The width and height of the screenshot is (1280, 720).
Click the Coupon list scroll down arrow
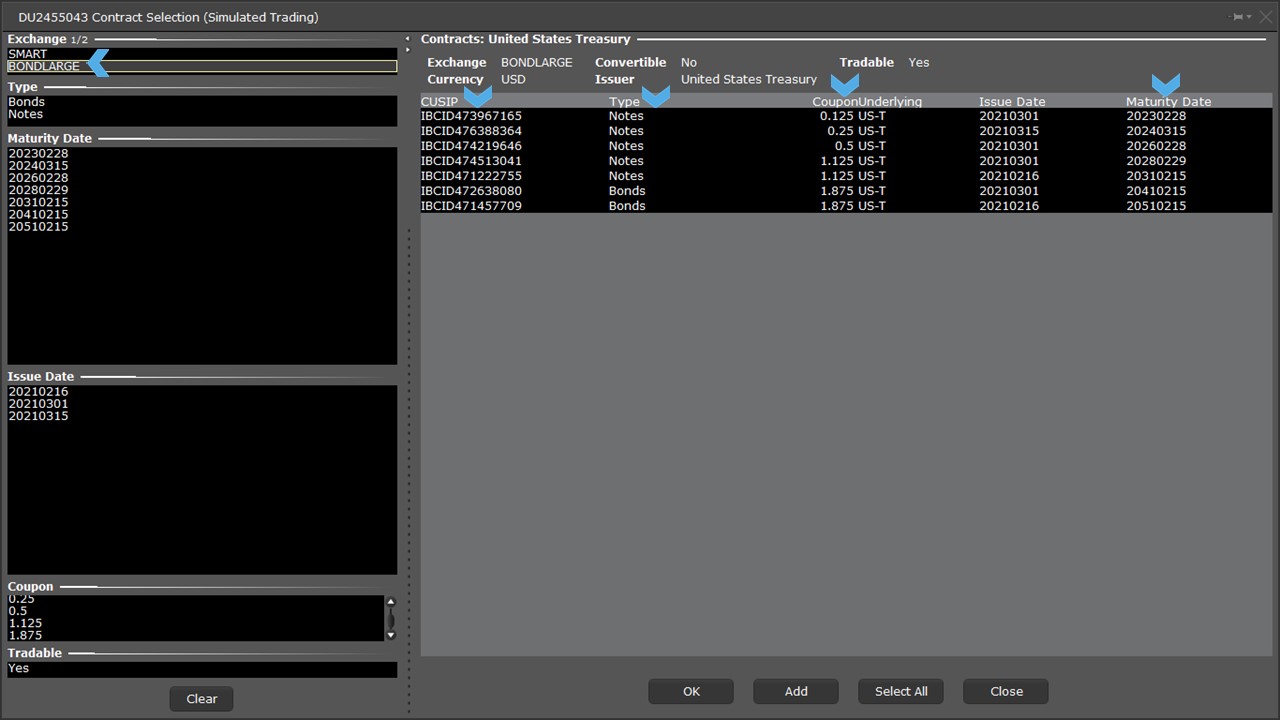pyautogui.click(x=390, y=635)
